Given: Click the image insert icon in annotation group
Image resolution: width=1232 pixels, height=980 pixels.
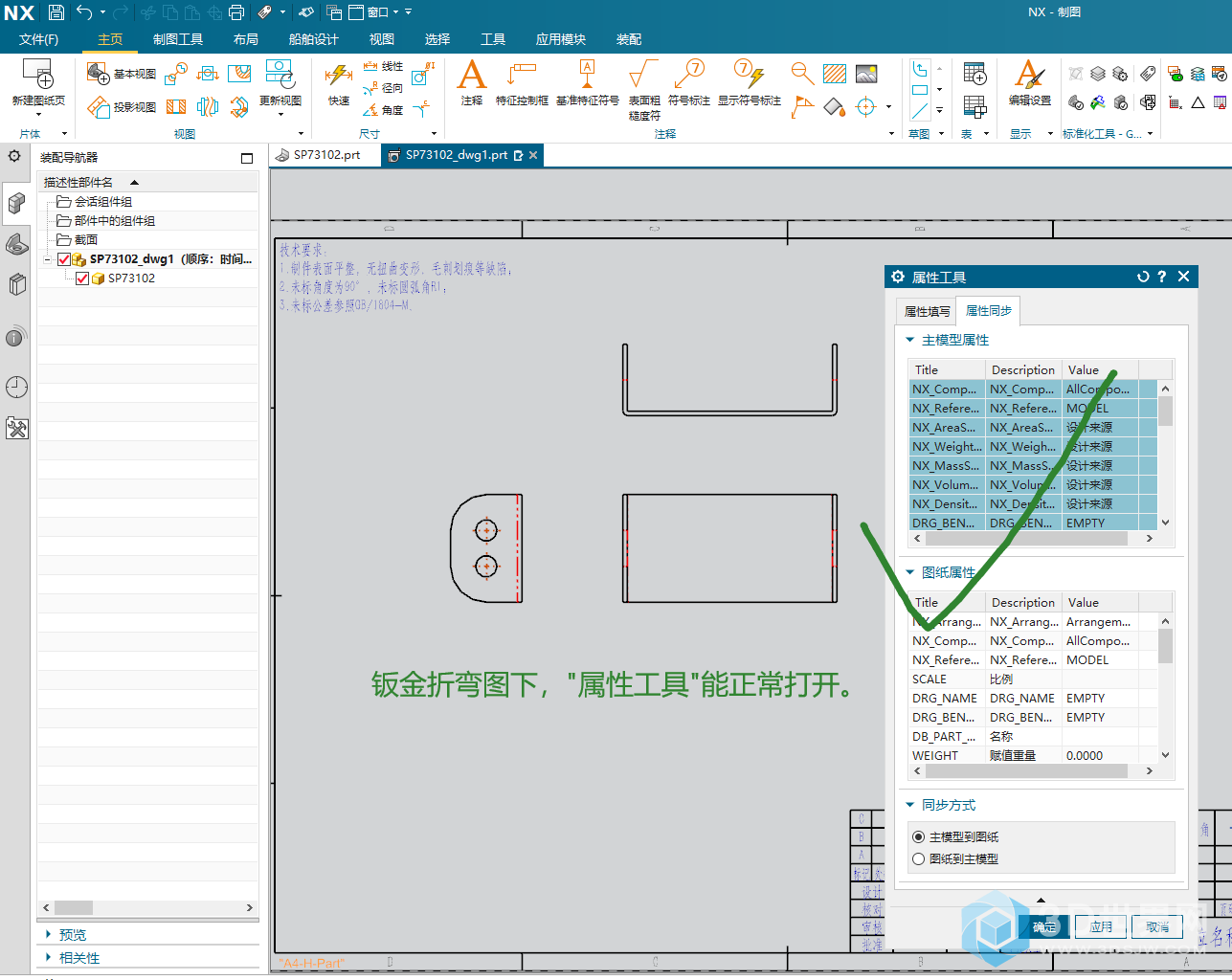Looking at the screenshot, I should 866,74.
